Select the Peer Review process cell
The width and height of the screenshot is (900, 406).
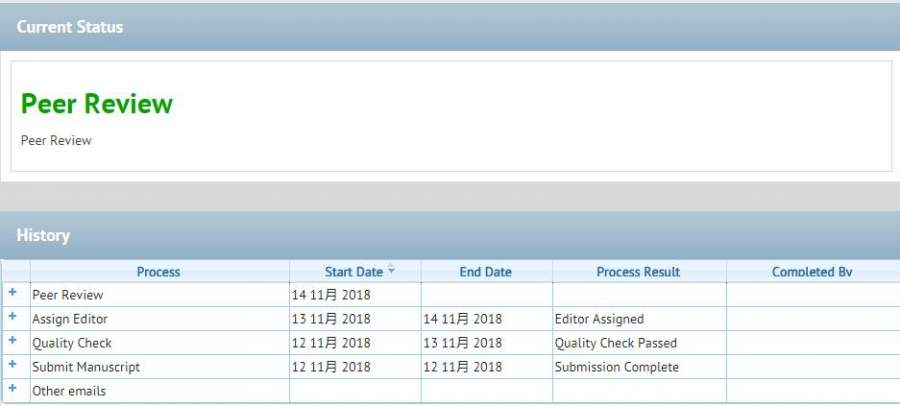[68, 295]
